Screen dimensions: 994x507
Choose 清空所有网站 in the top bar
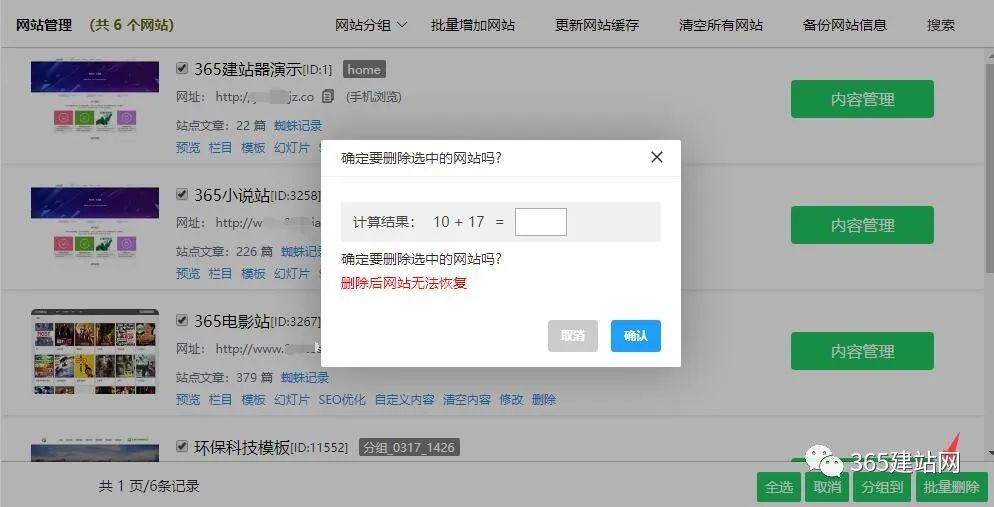721,25
